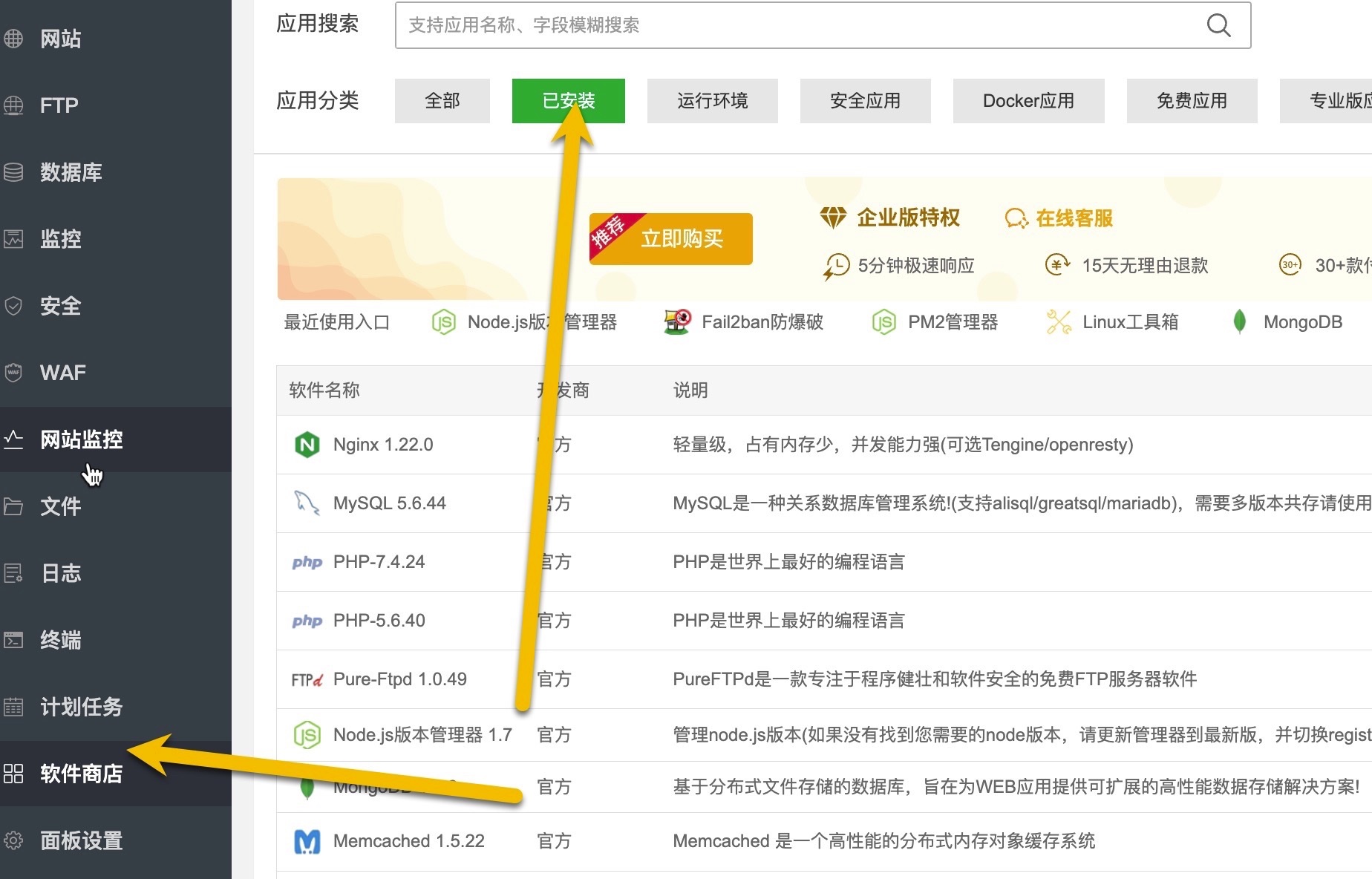Select the 专业版应用 category tab
This screenshot has width=1372, height=879.
[x=1326, y=101]
